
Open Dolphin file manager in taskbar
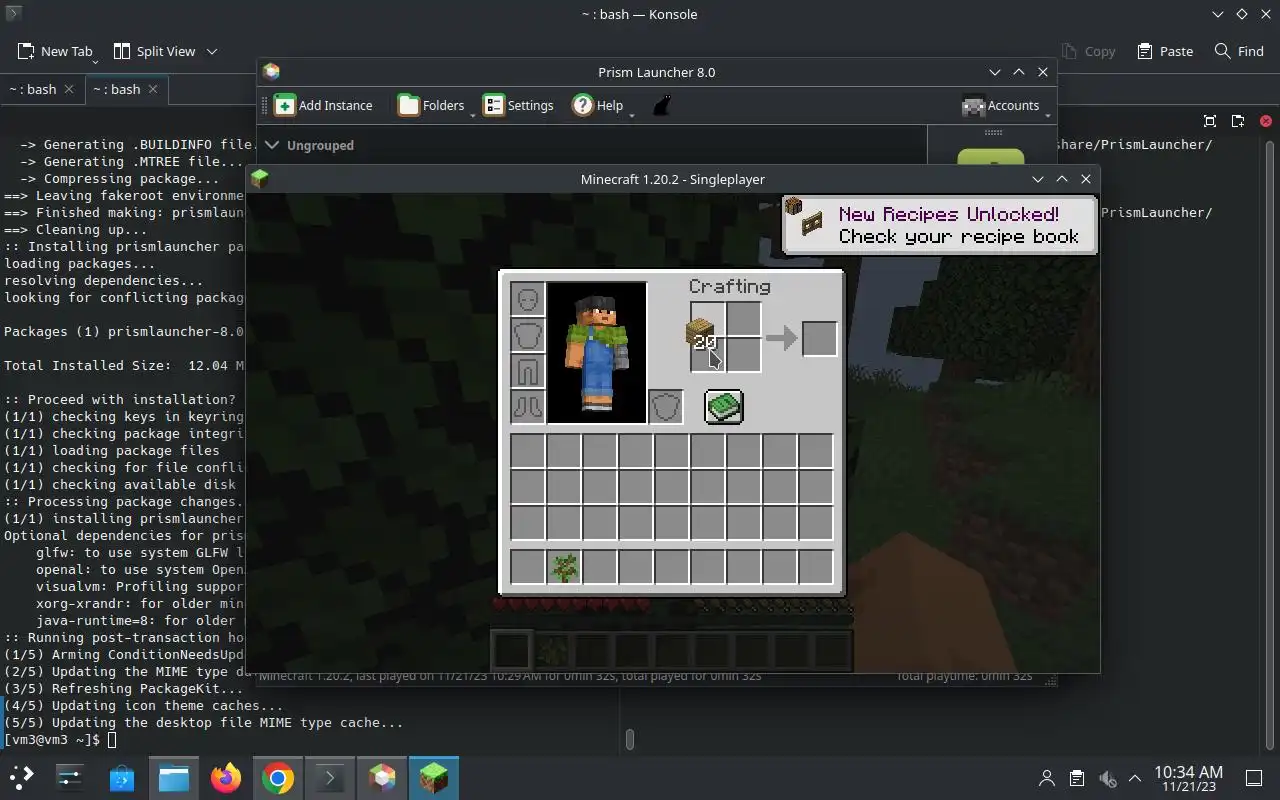click(174, 777)
